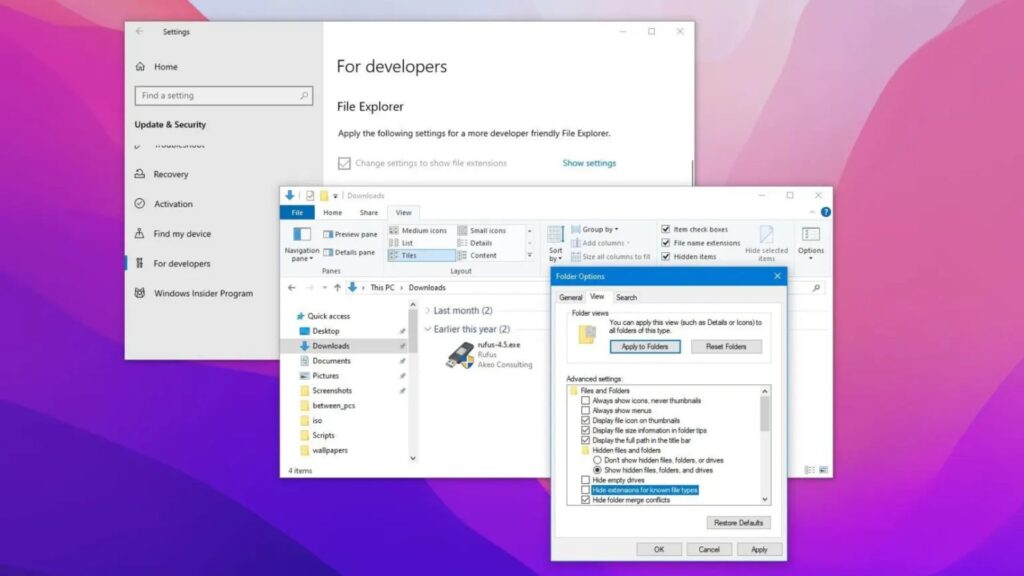Expand the Group by dropdown
1024x576 pixels.
[x=599, y=229]
